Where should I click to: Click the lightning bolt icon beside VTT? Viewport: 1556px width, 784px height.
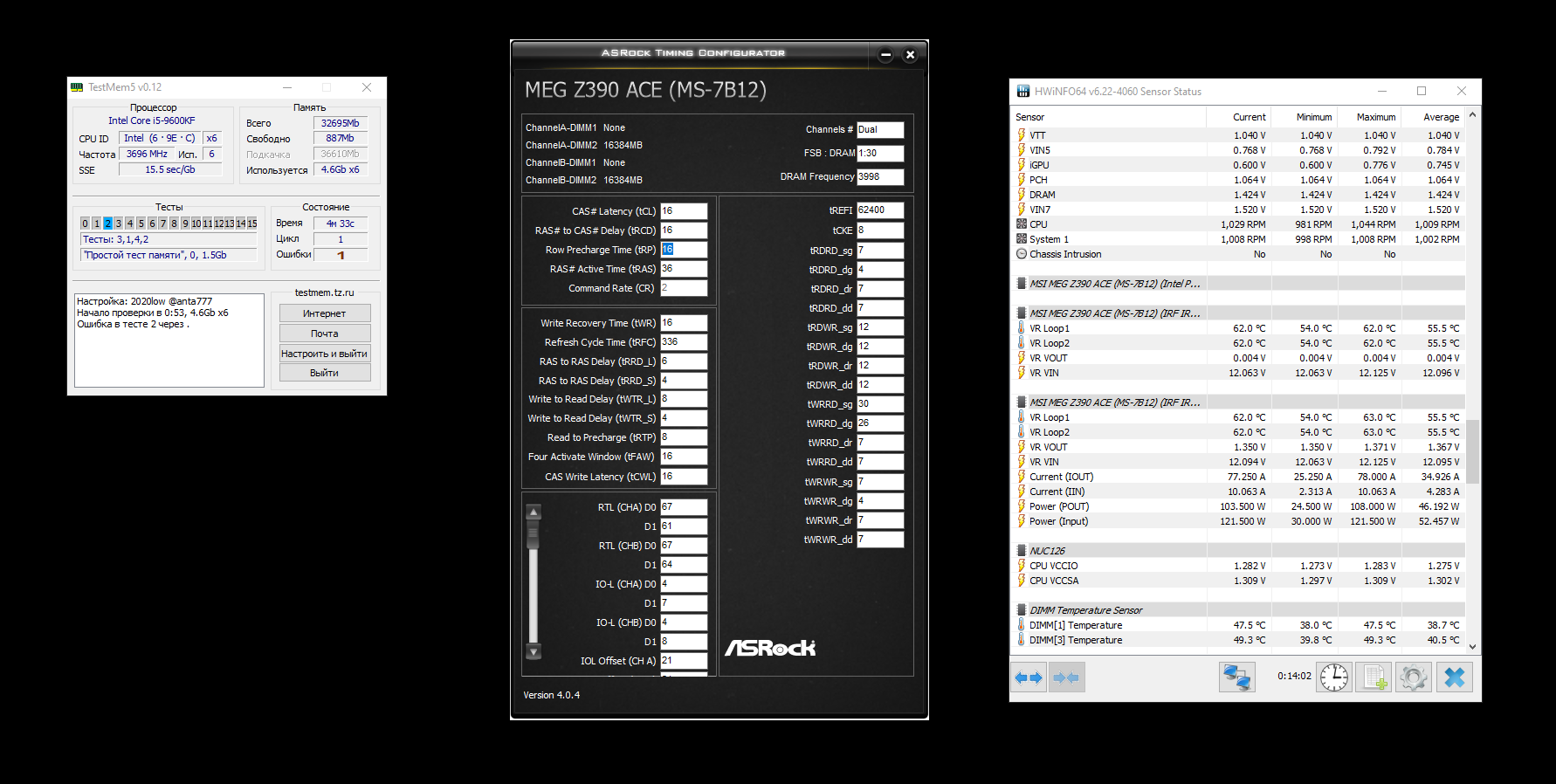click(1022, 135)
